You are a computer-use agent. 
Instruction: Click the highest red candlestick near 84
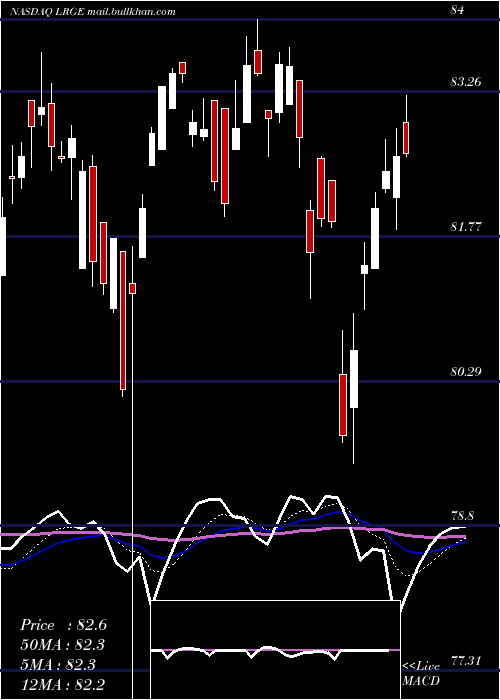(x=258, y=62)
